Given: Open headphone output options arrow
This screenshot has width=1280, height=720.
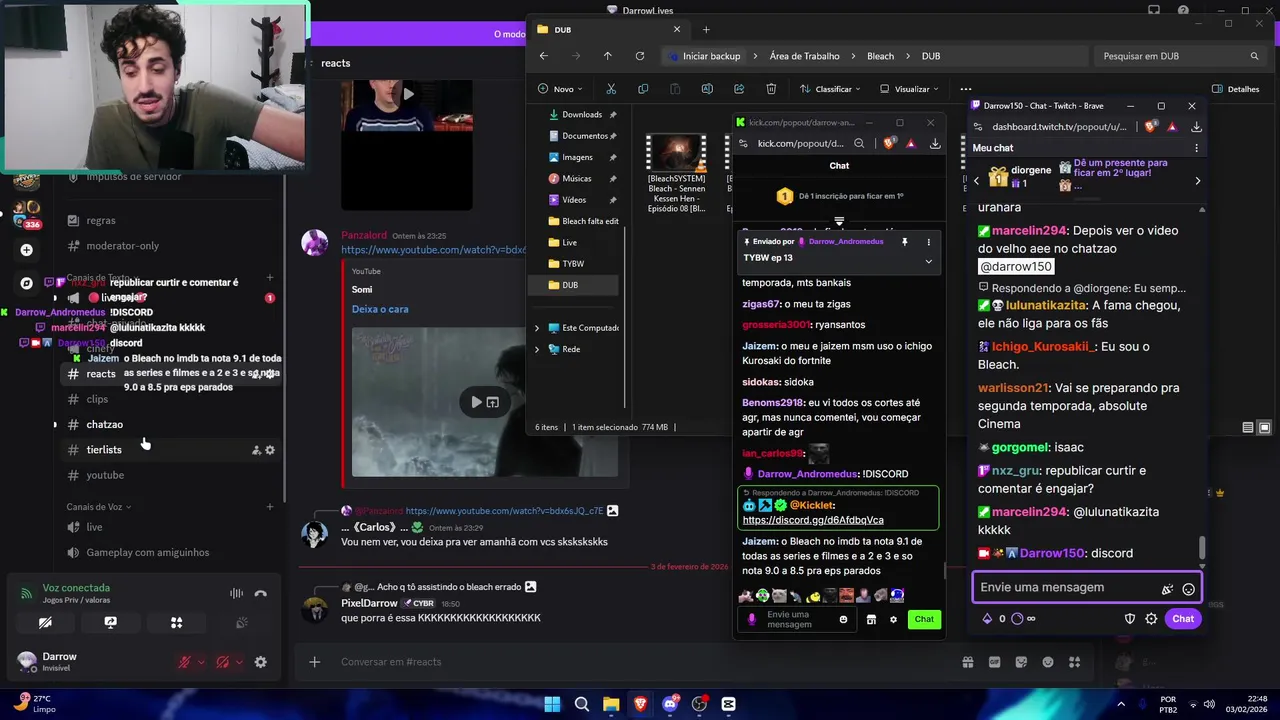Looking at the screenshot, I should 240,662.
